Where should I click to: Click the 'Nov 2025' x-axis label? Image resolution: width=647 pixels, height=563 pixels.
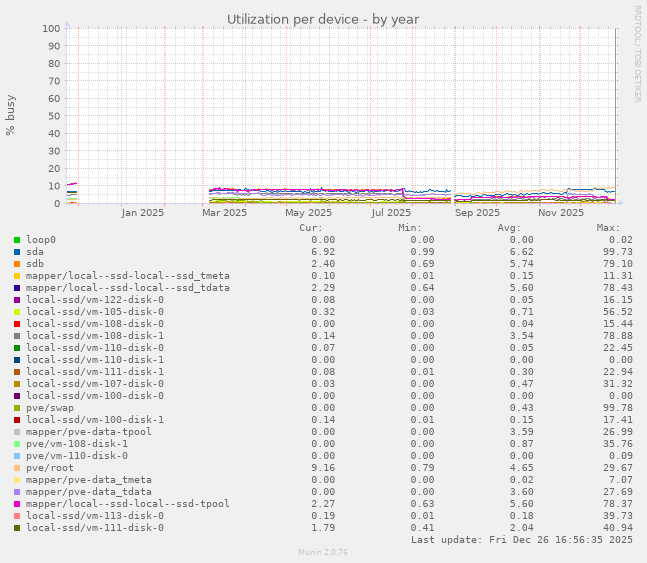[x=561, y=213]
